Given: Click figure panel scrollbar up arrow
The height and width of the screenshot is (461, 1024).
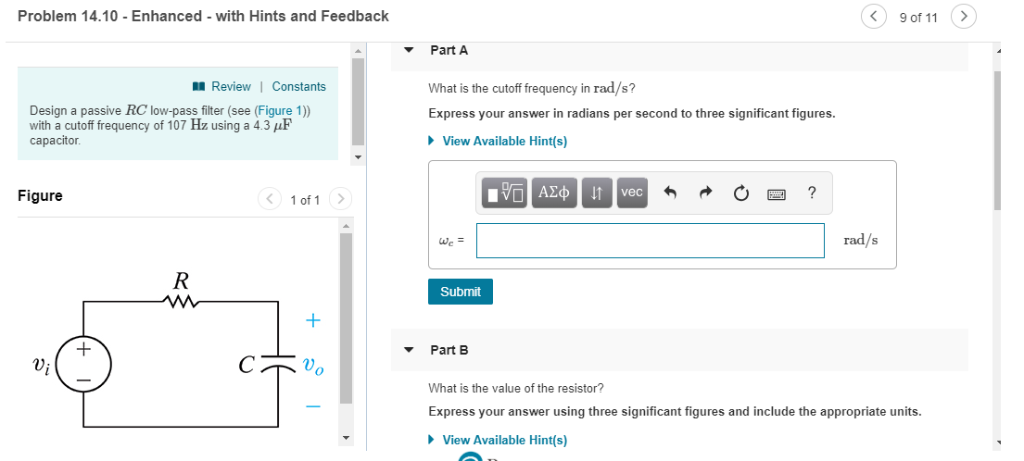Looking at the screenshot, I should pyautogui.click(x=347, y=226).
